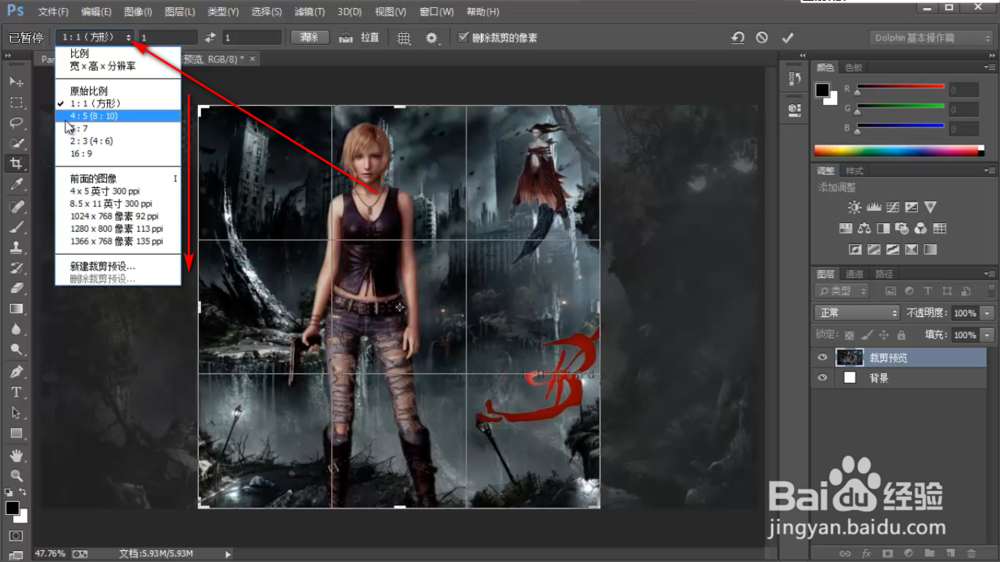Screen dimensions: 1000x562
Task: Toggle Delete Cropped Pixels checkbox
Action: tap(463, 37)
